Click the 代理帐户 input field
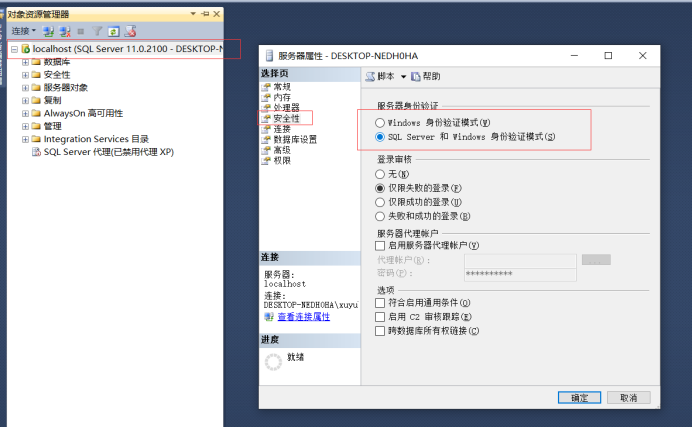 click(520, 260)
